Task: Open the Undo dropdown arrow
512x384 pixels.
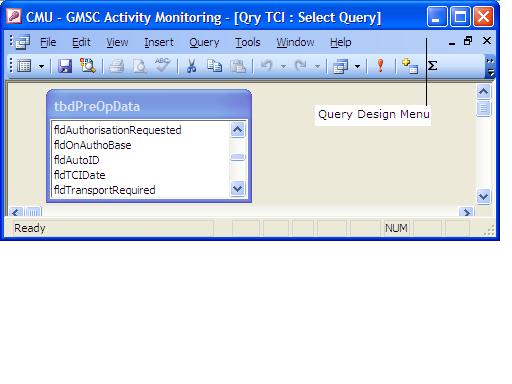Action: [x=283, y=66]
